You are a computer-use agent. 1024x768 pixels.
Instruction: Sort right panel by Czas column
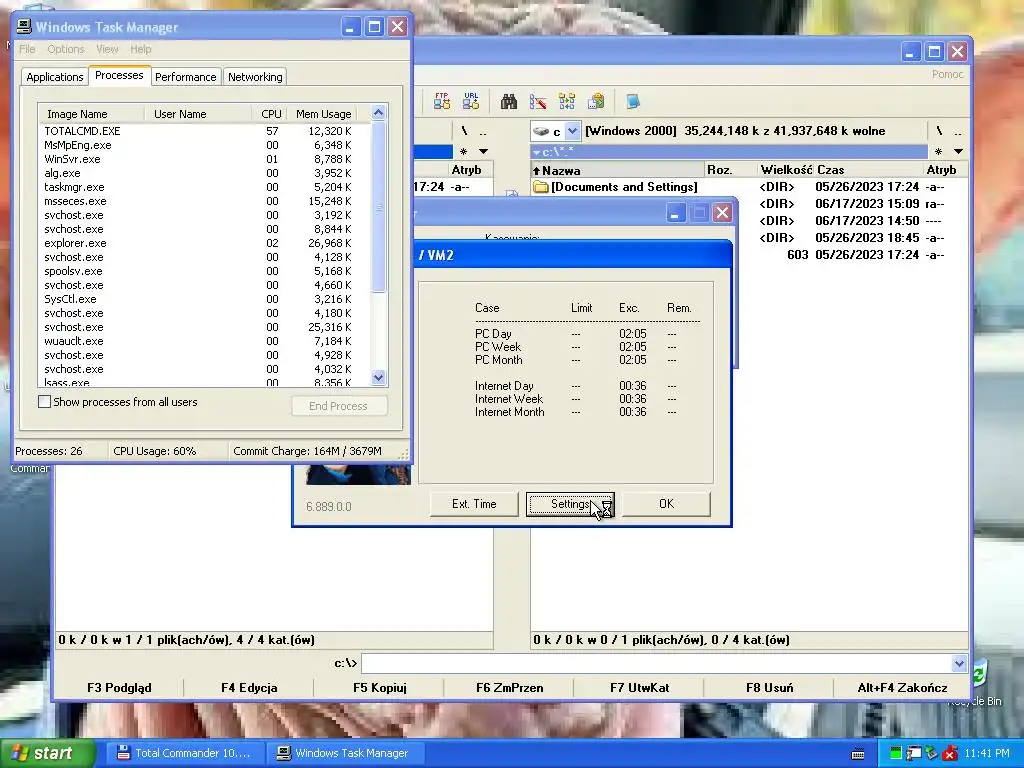869,170
